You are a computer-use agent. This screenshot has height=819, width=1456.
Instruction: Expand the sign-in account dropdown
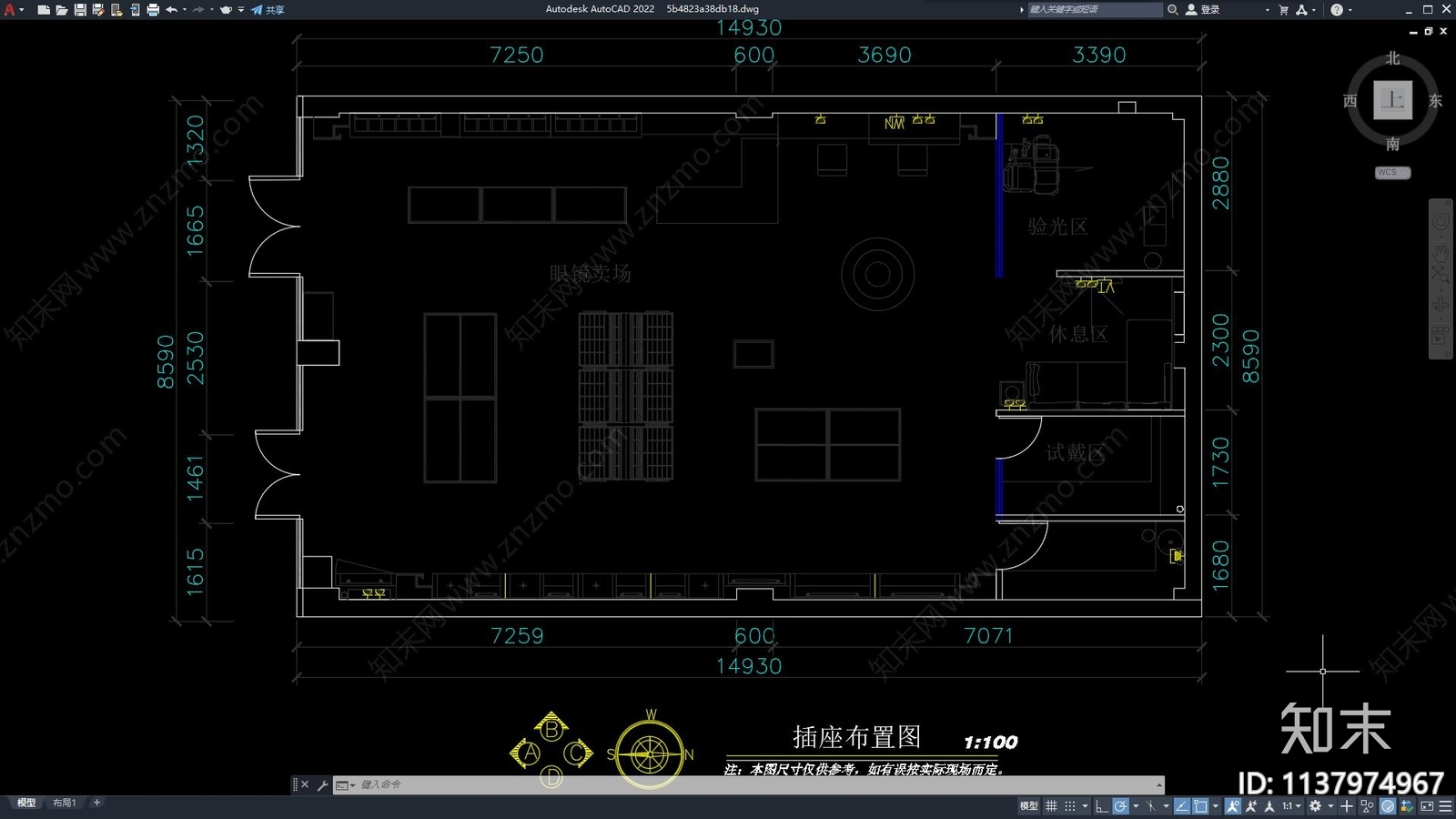tap(1267, 10)
